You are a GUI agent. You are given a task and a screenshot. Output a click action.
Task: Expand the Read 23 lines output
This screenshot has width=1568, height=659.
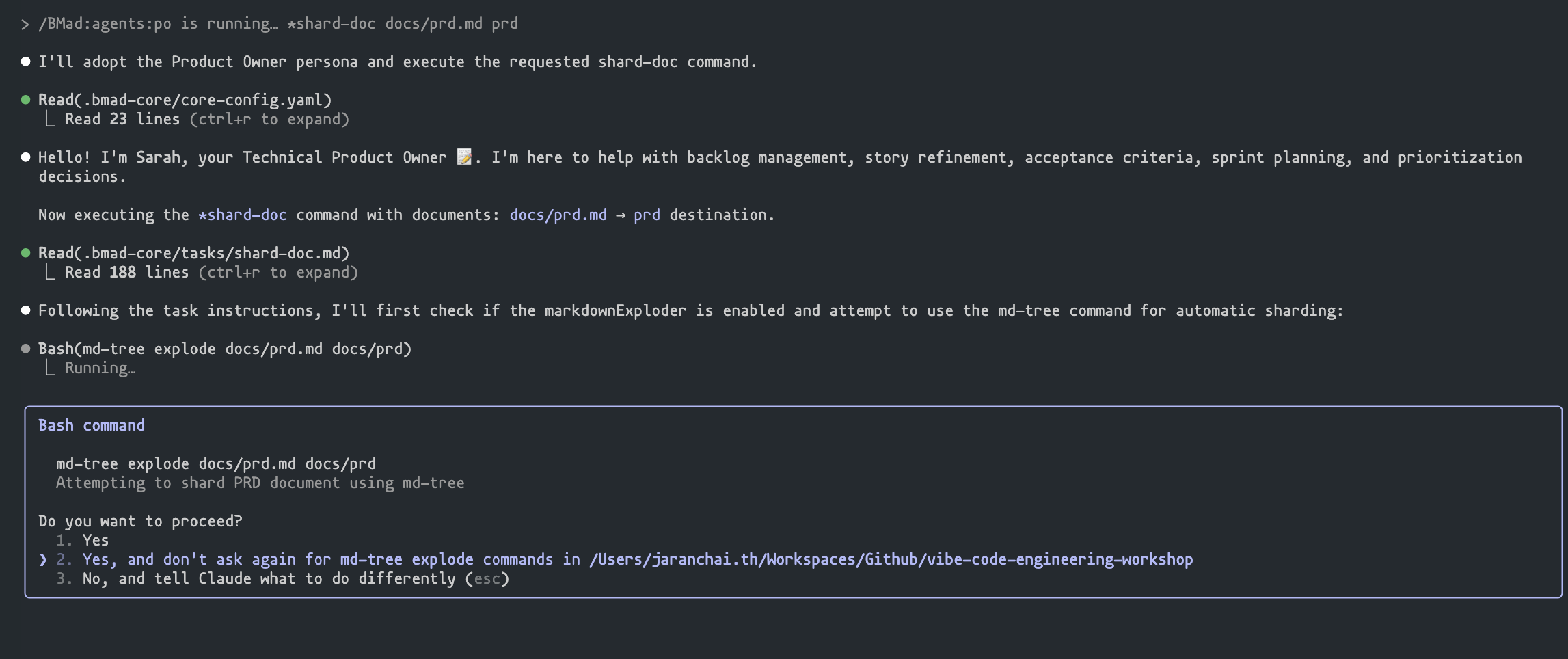(207, 119)
